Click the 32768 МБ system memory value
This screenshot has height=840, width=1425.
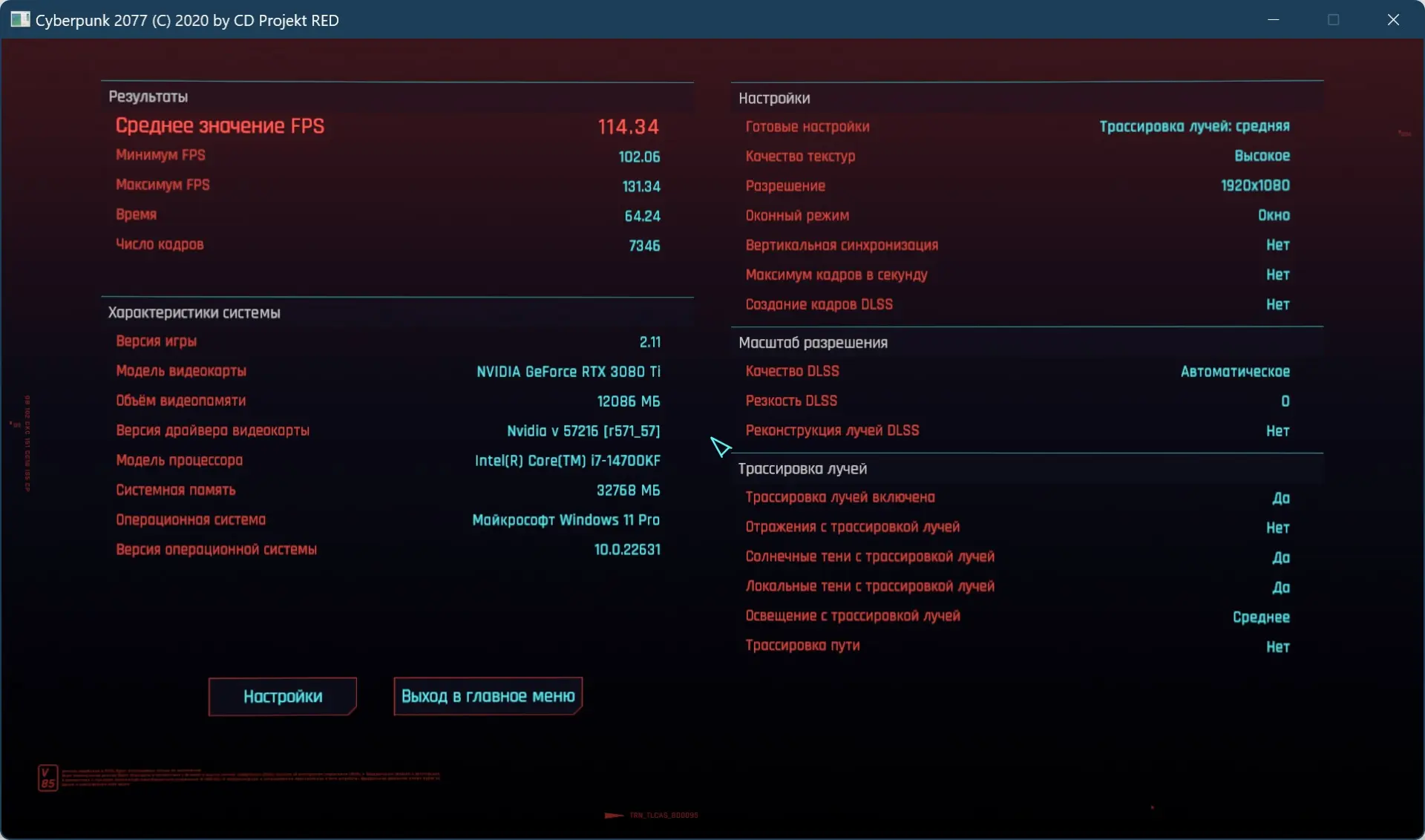coord(629,490)
